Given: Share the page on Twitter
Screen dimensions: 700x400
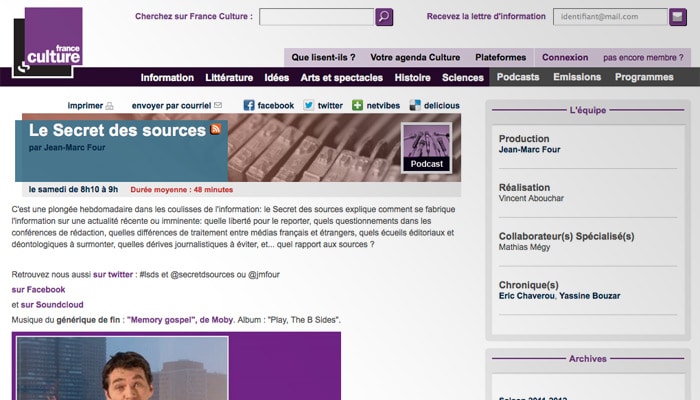Looking at the screenshot, I should [323, 105].
